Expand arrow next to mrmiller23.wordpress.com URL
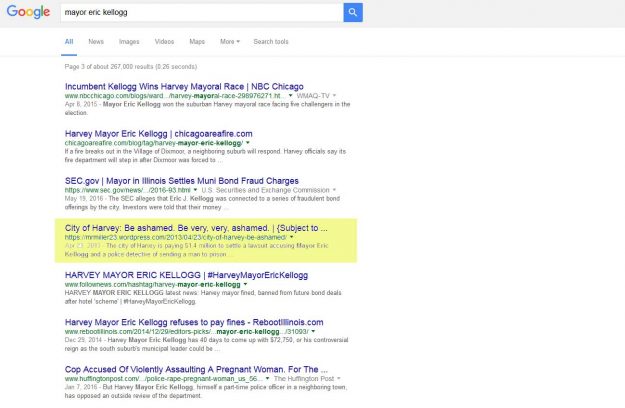The width and height of the screenshot is (625, 408). tap(291, 237)
